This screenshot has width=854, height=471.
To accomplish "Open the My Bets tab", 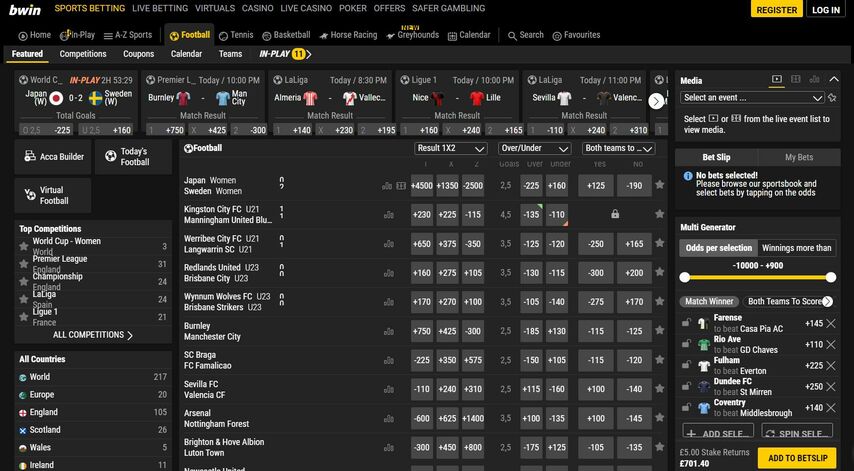I will click(x=799, y=157).
